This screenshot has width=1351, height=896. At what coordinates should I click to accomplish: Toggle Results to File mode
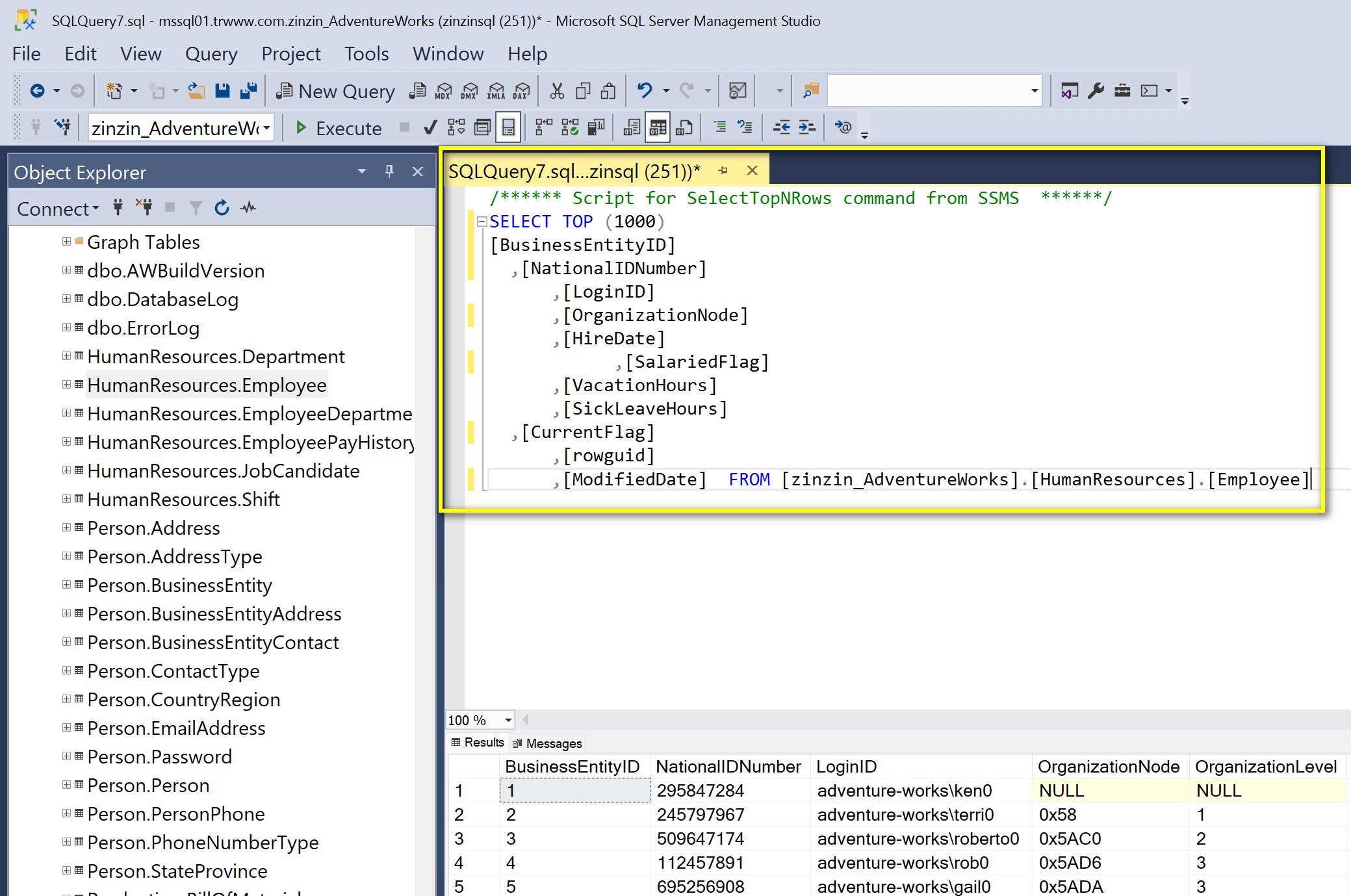coord(684,127)
